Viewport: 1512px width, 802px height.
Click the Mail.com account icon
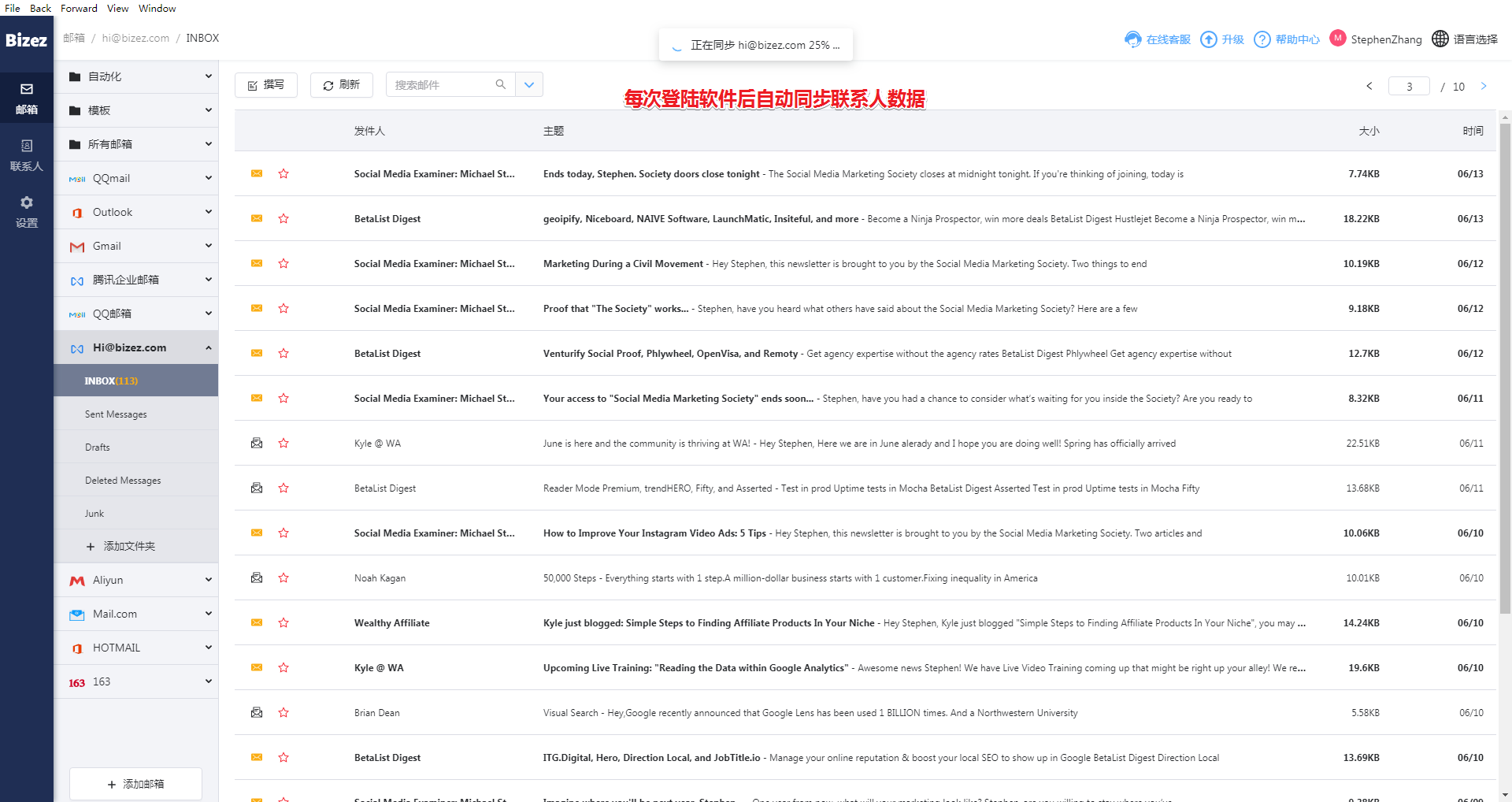[77, 614]
